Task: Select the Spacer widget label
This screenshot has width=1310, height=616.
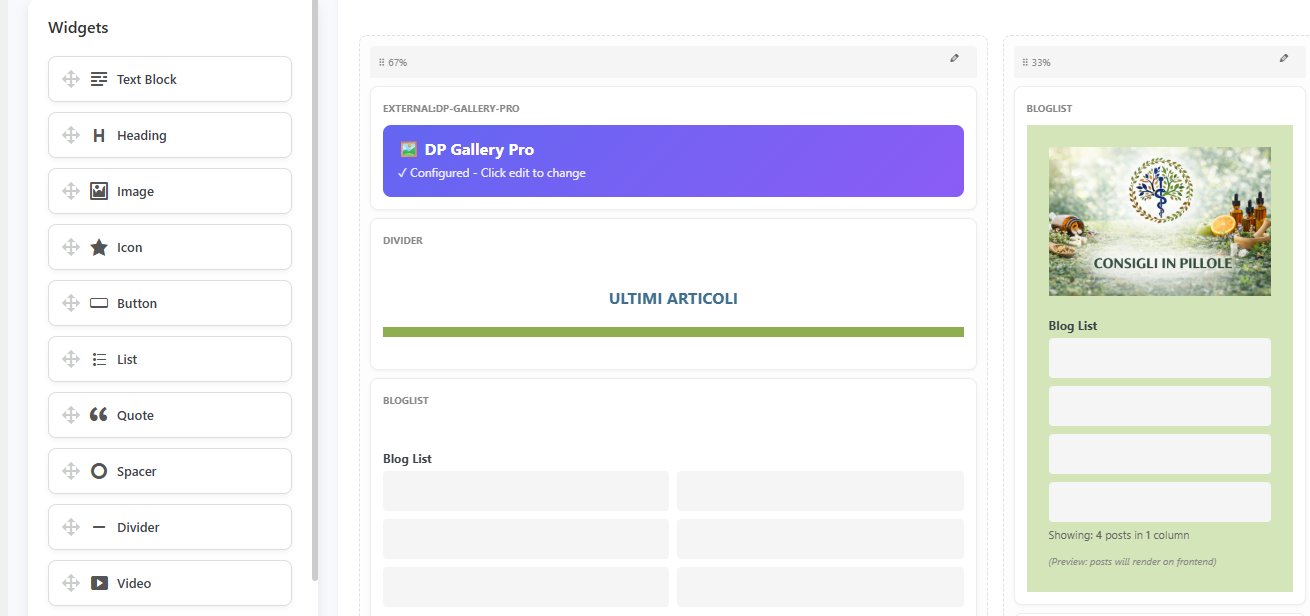Action: 137,471
